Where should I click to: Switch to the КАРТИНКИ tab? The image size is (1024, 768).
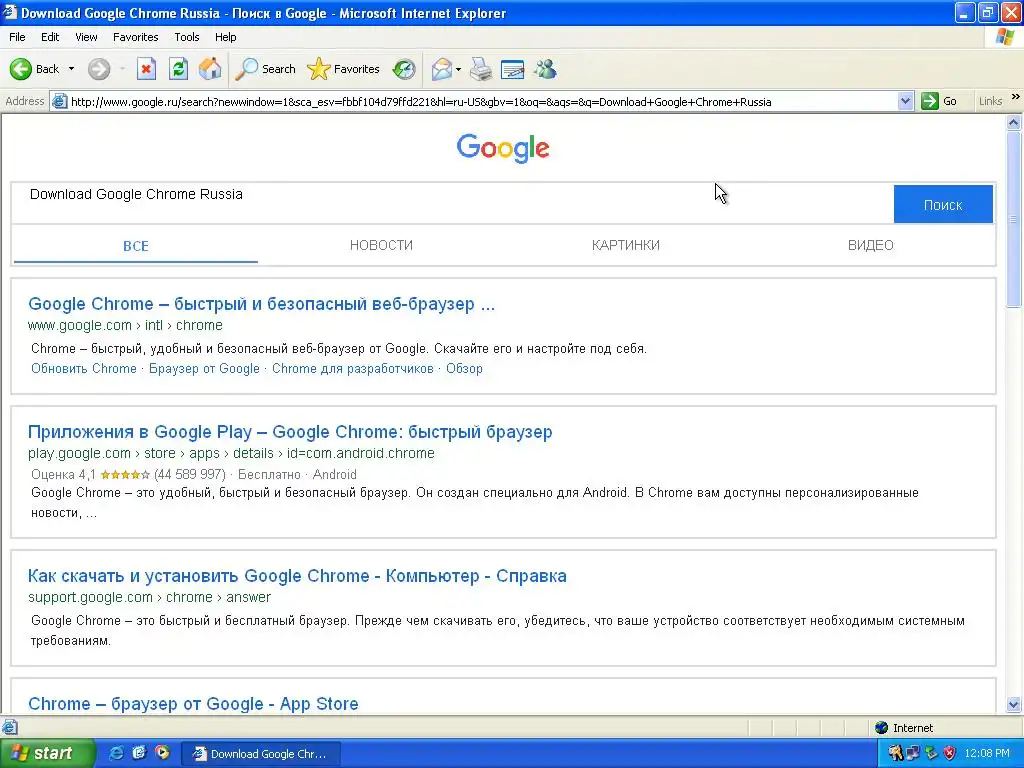coord(626,246)
